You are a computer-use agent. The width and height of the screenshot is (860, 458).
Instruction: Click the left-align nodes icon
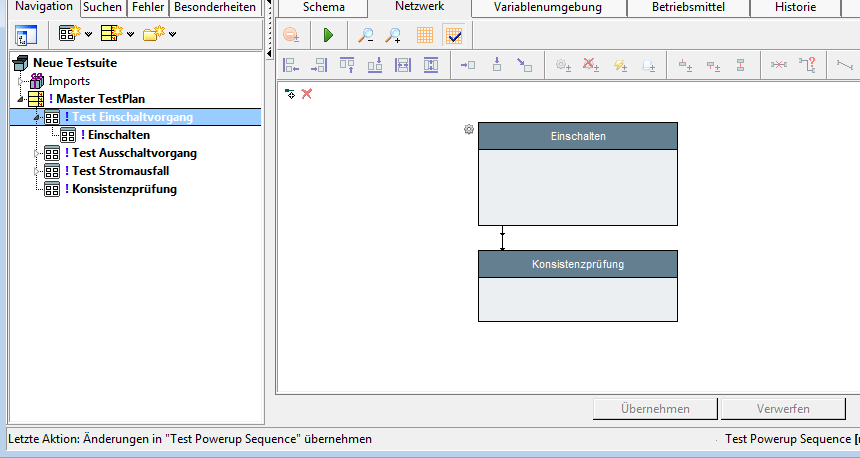(x=291, y=66)
